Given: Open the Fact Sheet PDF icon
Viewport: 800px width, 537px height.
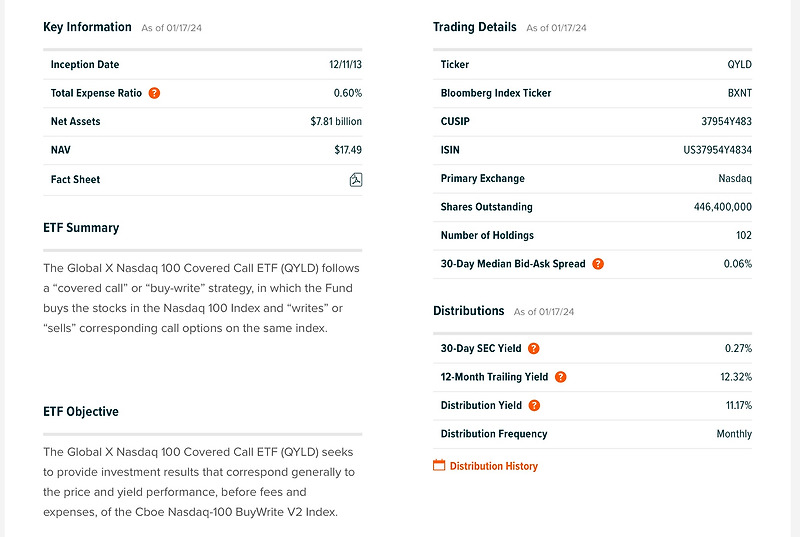Looking at the screenshot, I should click(x=355, y=180).
